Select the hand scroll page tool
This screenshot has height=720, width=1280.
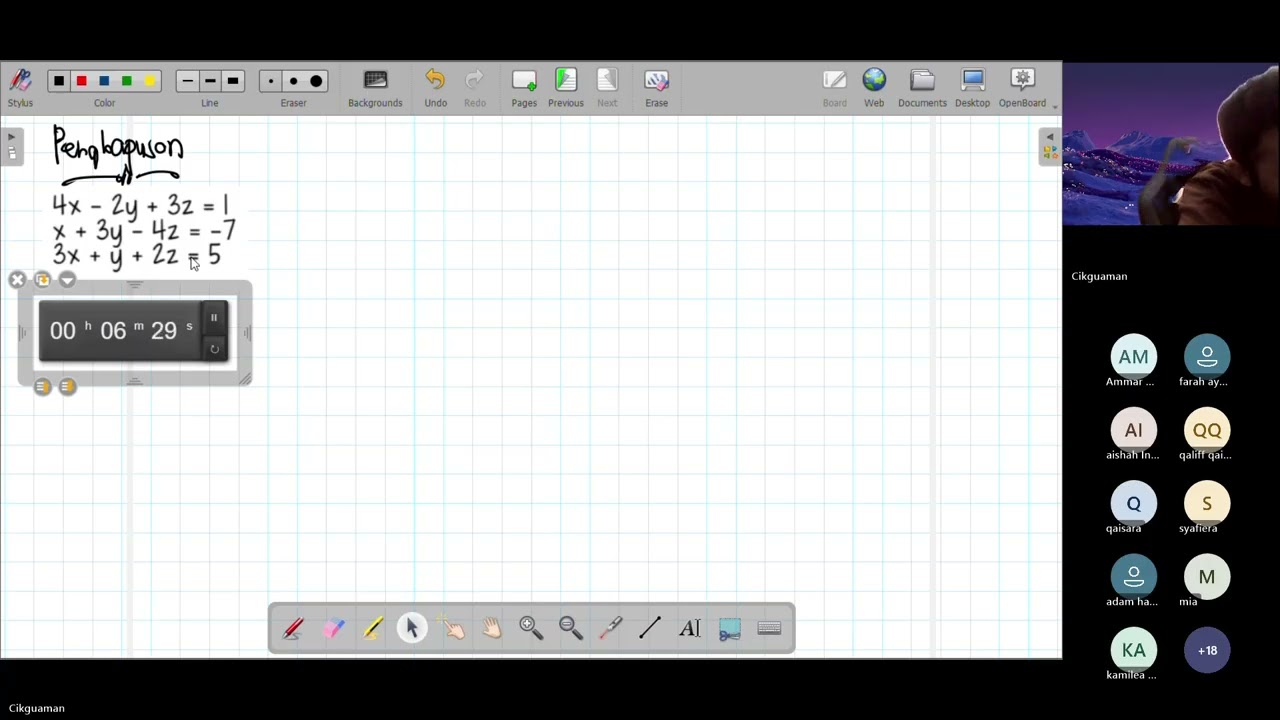point(491,628)
